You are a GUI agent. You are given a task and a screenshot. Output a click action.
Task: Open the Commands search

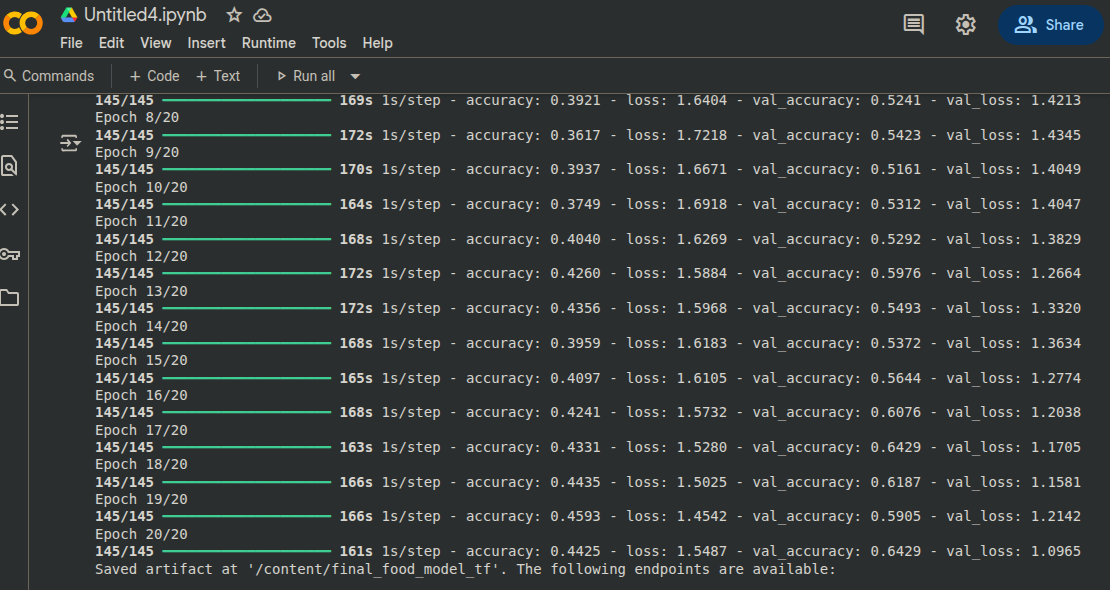click(49, 76)
